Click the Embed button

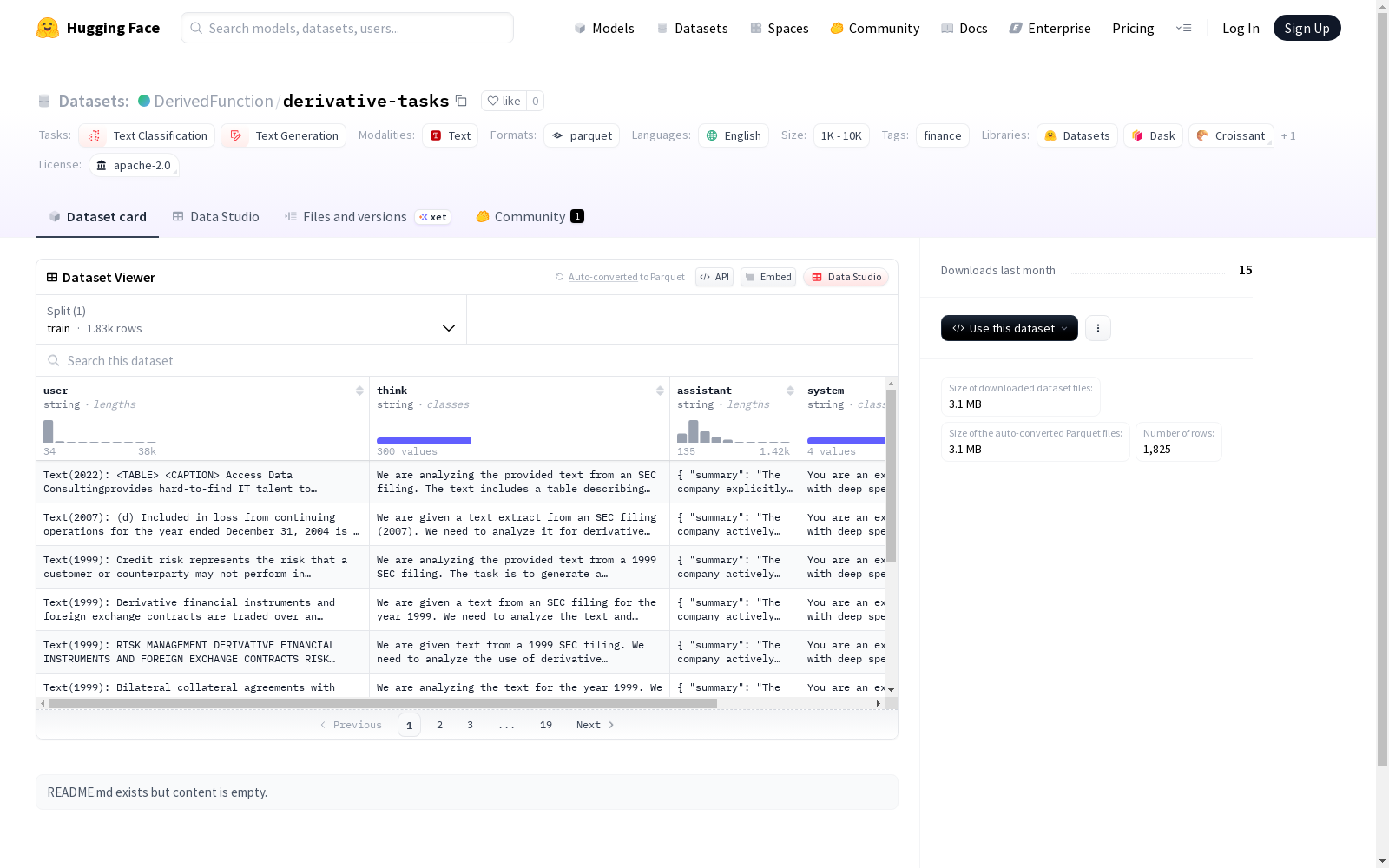point(768,277)
